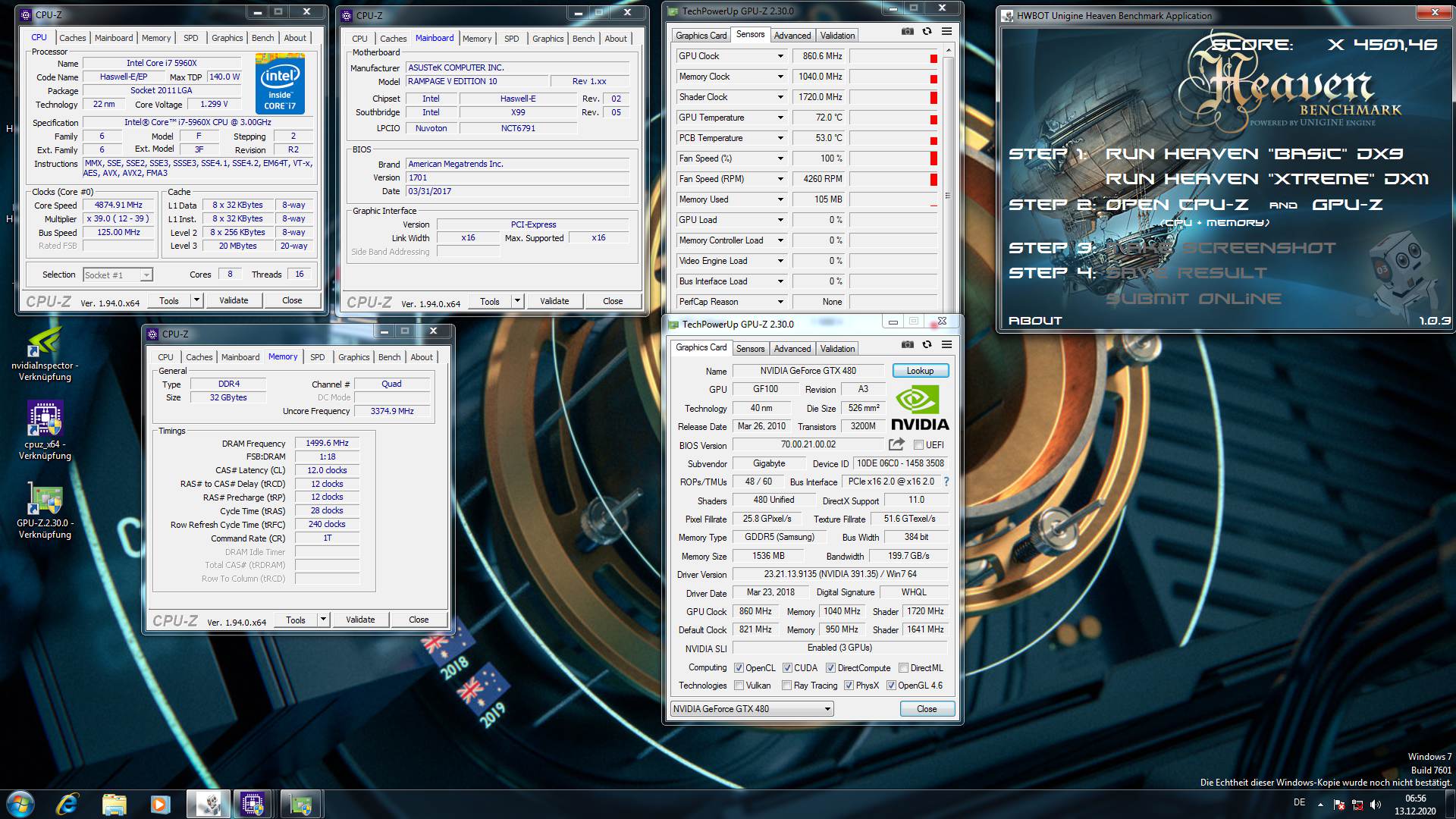Open the Tools dropdown arrow in the CPU-Z Memory window
The width and height of the screenshot is (1456, 819).
pyautogui.click(x=323, y=620)
